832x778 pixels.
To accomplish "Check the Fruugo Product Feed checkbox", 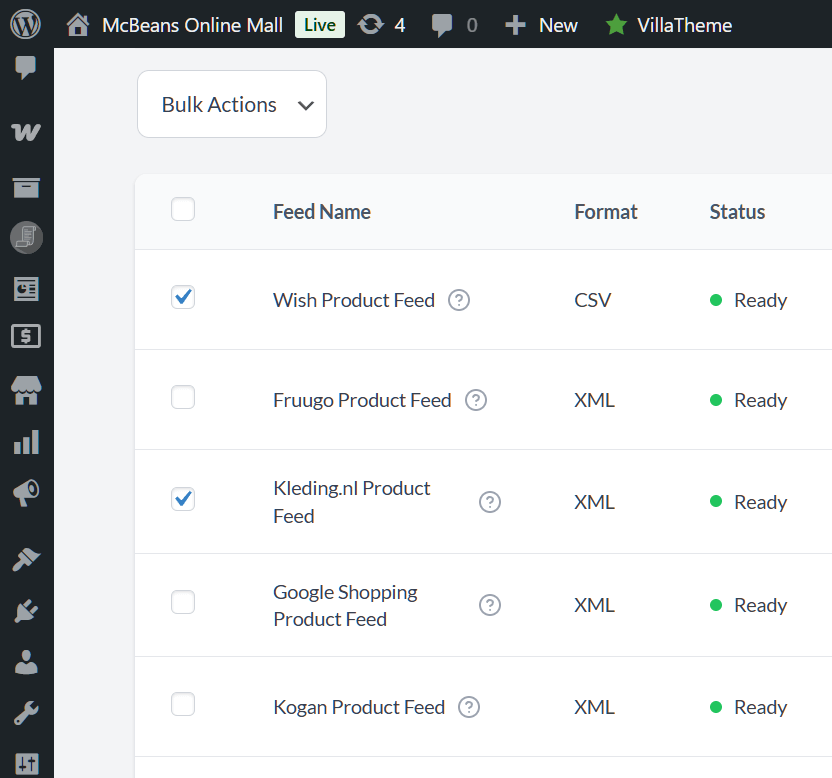I will pyautogui.click(x=183, y=397).
